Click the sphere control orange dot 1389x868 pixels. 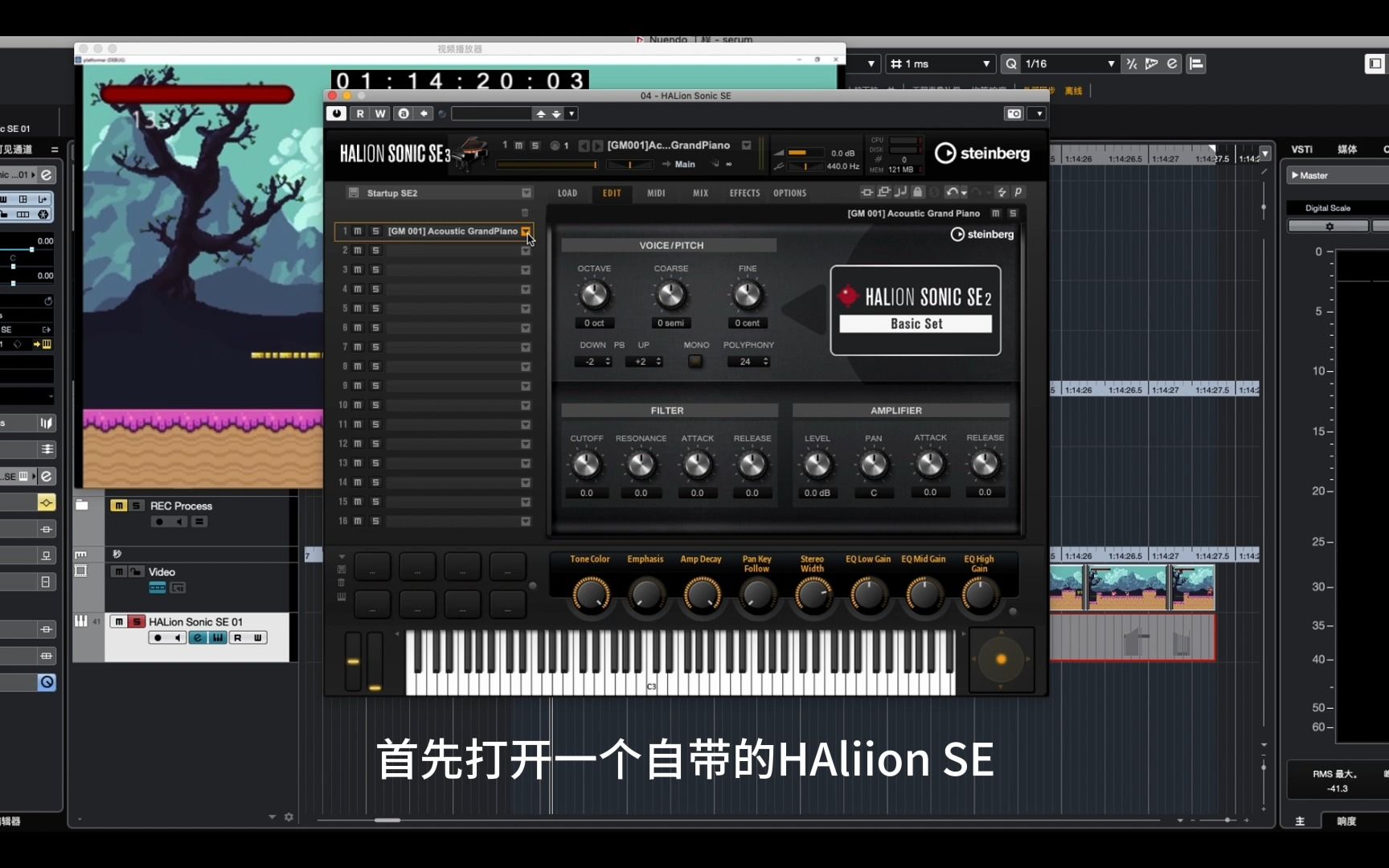(x=1001, y=659)
